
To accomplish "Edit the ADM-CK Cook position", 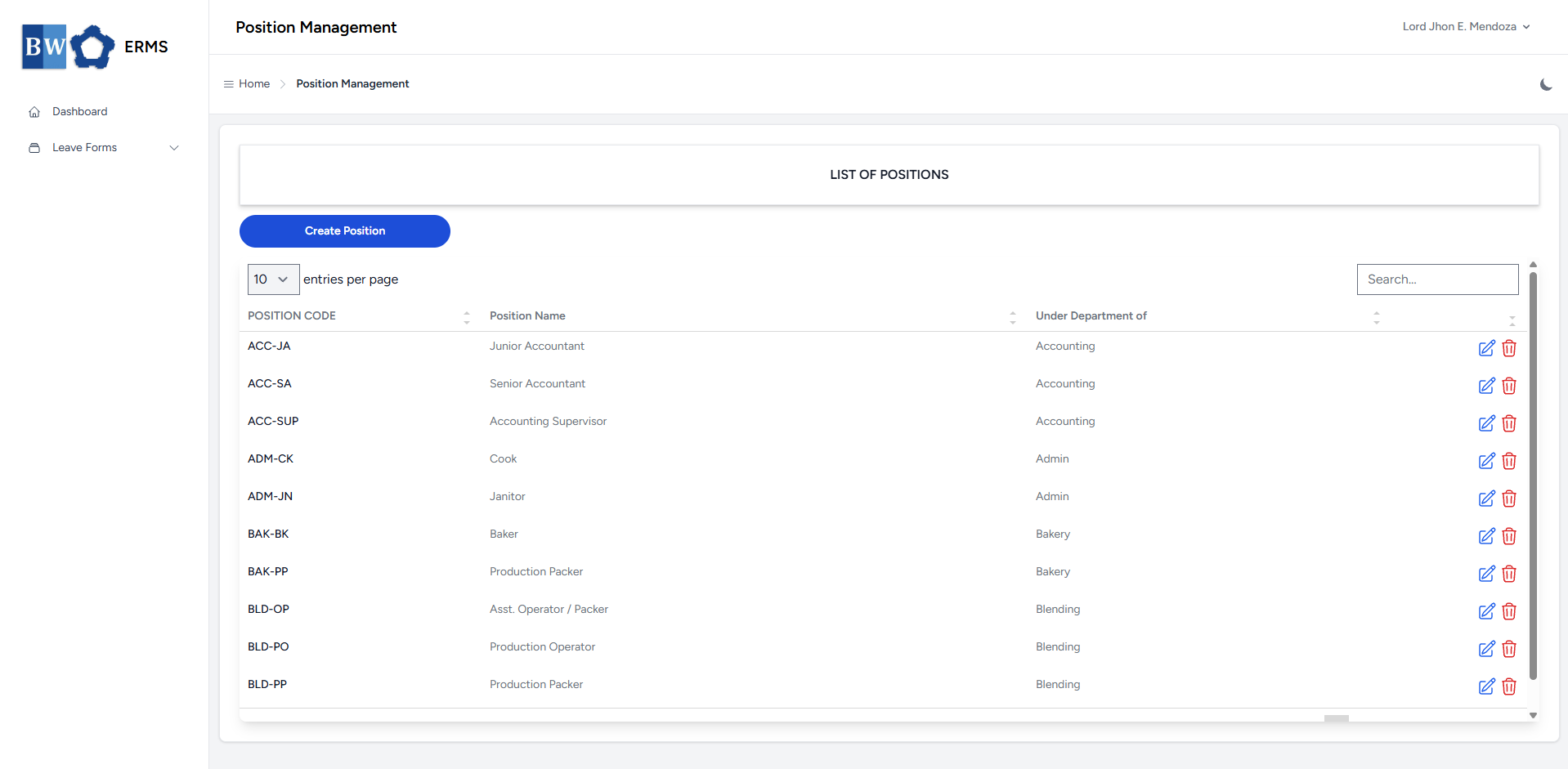I will [x=1486, y=461].
